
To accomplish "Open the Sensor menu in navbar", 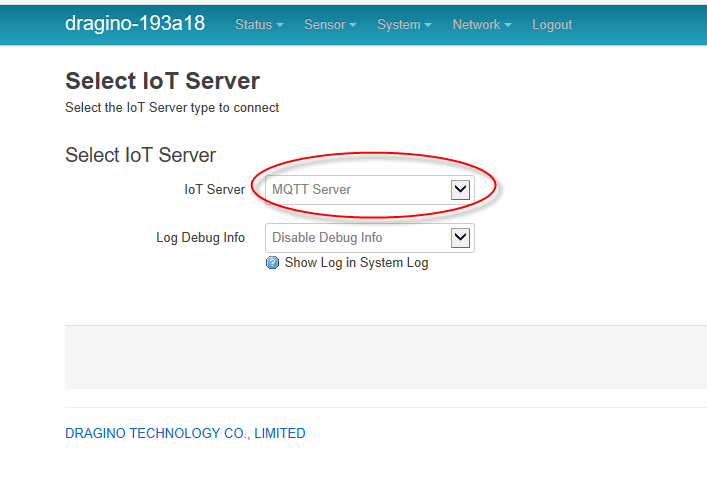I will pyautogui.click(x=330, y=24).
